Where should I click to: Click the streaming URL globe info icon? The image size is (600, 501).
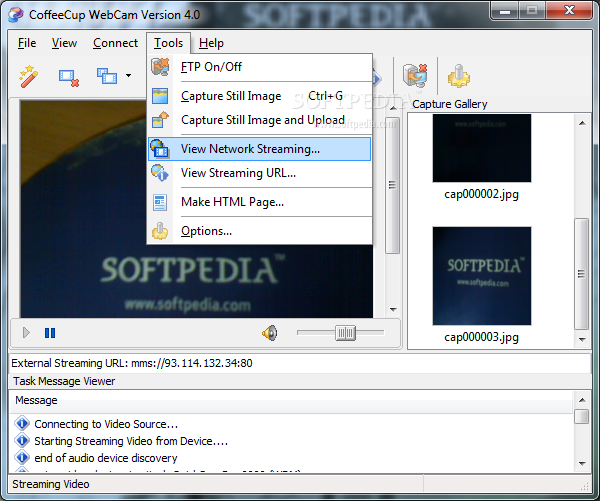point(160,173)
